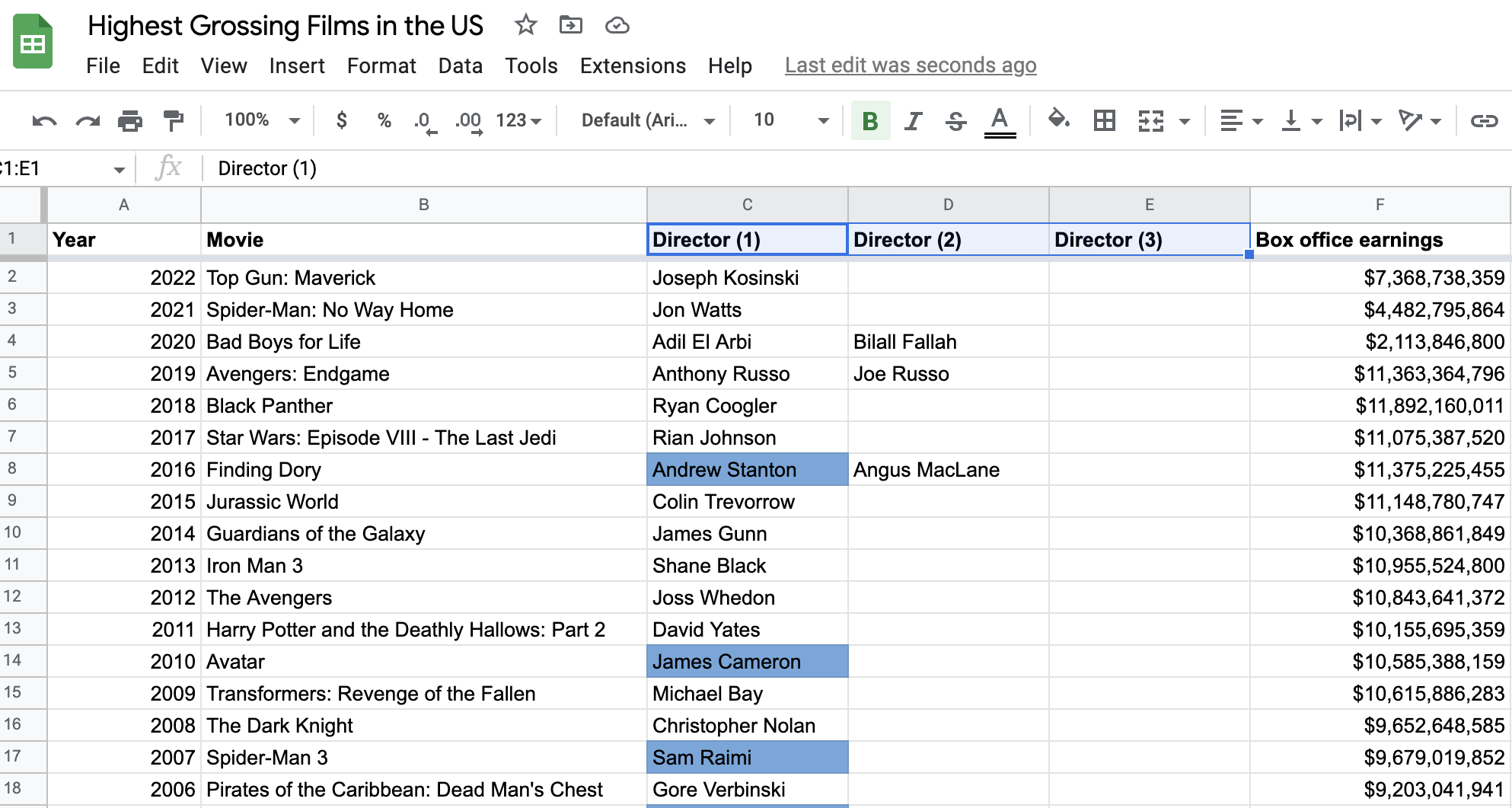
Task: Star the document
Action: (525, 25)
